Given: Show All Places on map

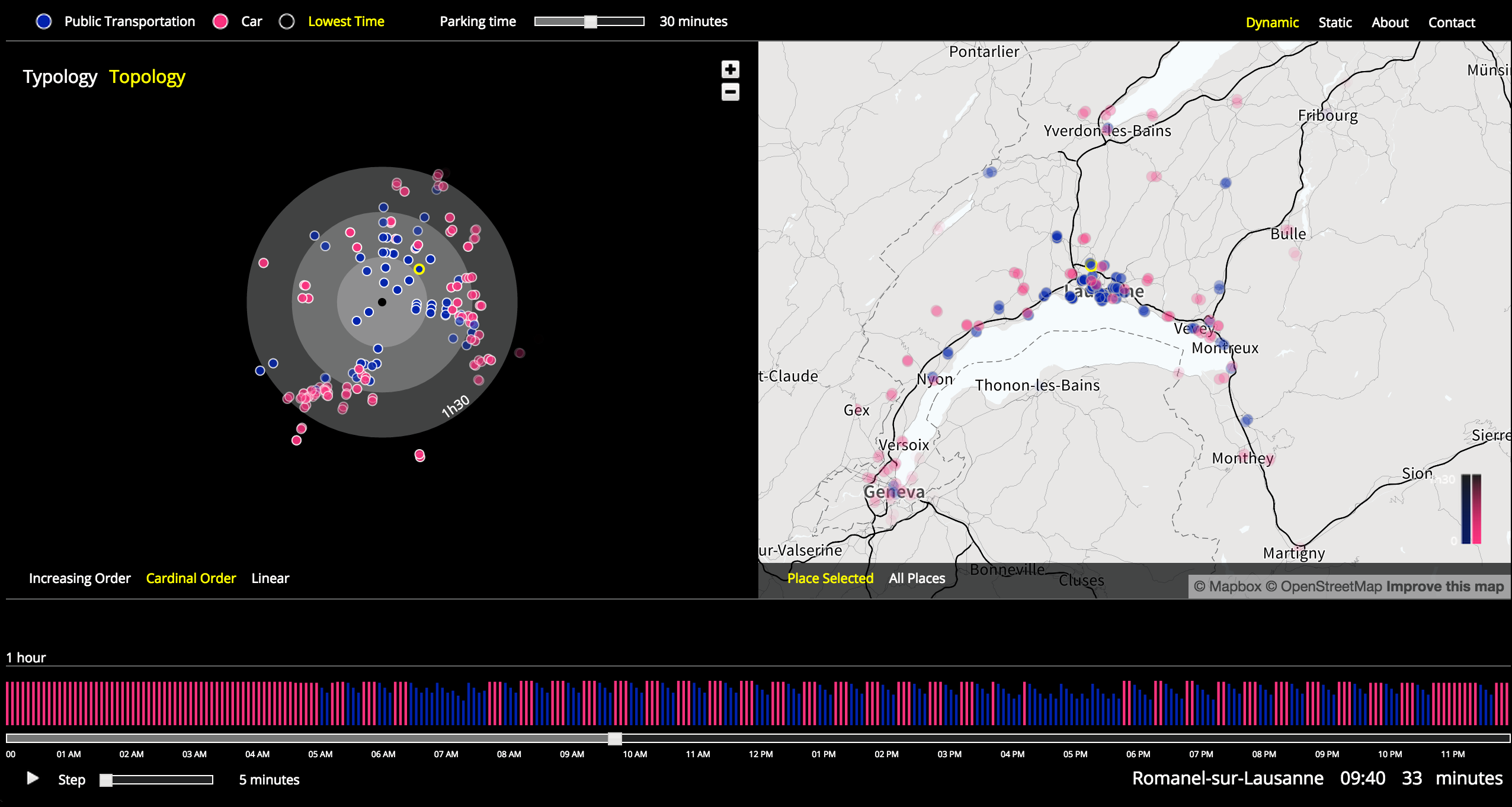Looking at the screenshot, I should click(917, 578).
